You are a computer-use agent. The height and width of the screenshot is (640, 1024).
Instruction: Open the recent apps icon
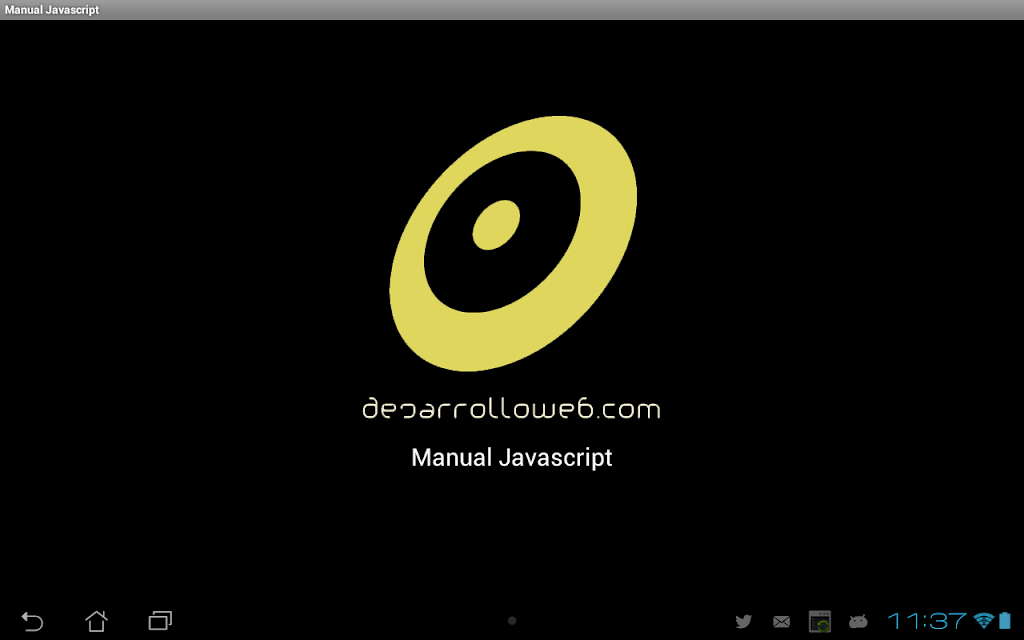(x=160, y=620)
